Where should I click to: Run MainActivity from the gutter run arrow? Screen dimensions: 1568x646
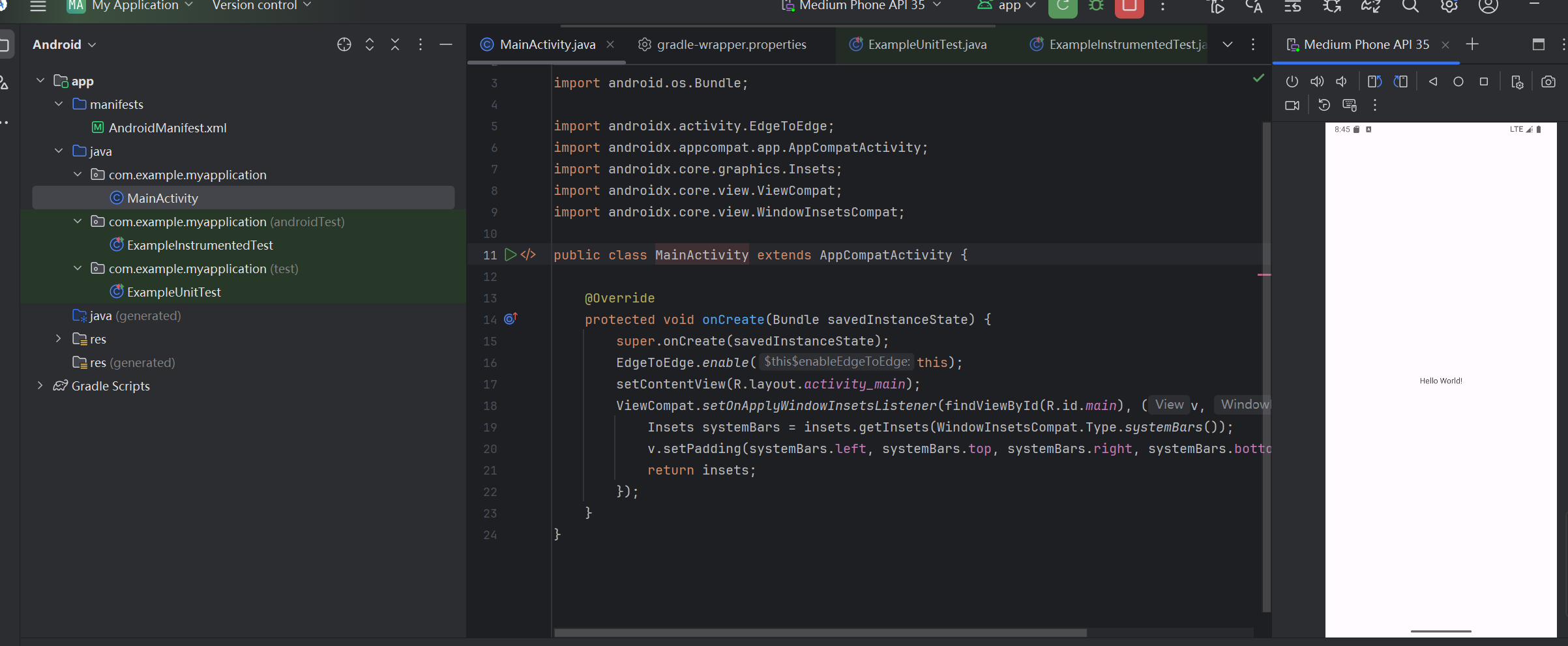point(510,255)
